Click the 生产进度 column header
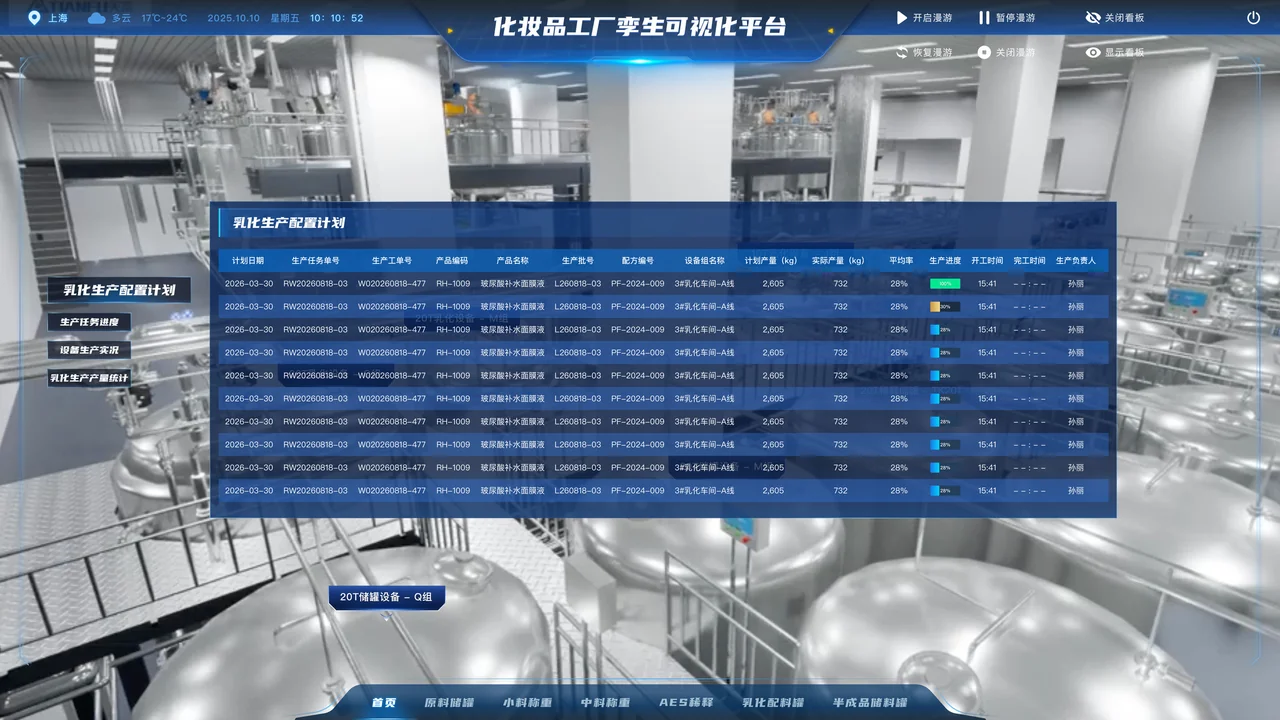Image resolution: width=1280 pixels, height=720 pixels. 945,261
